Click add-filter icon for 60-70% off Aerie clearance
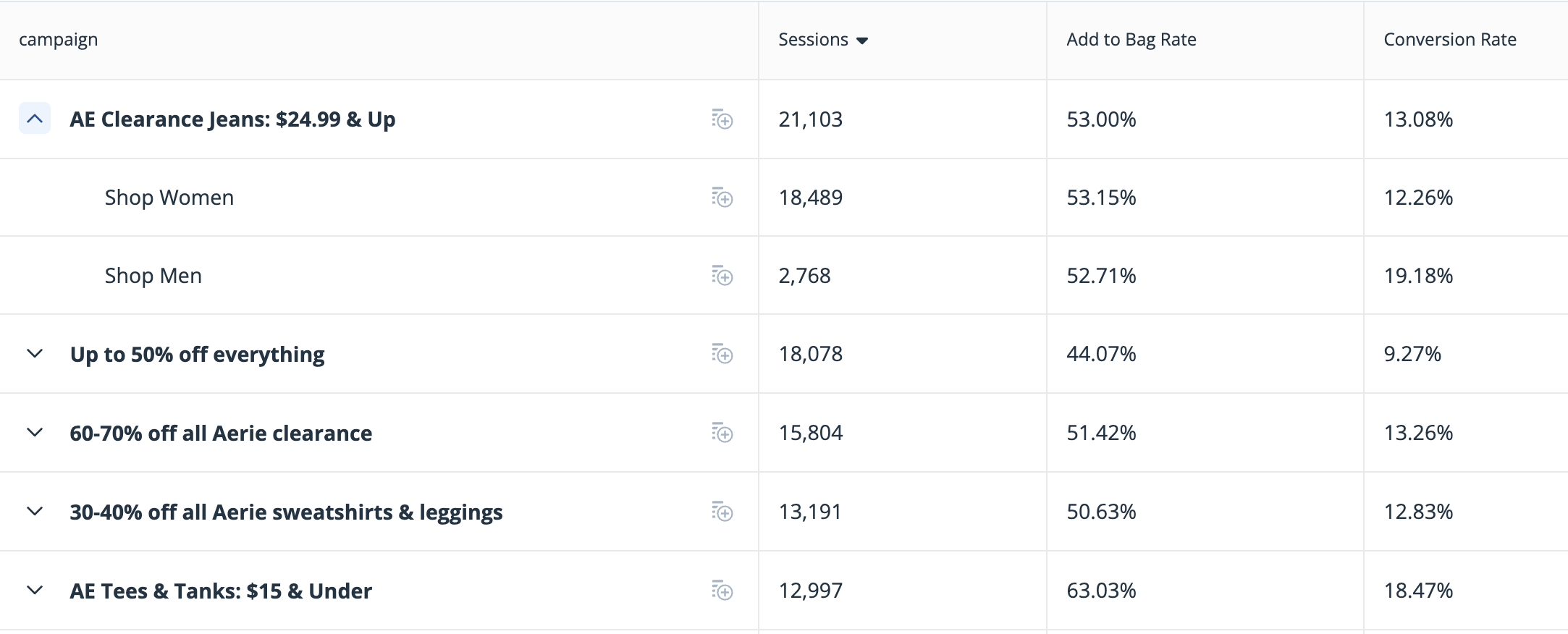 click(x=722, y=433)
